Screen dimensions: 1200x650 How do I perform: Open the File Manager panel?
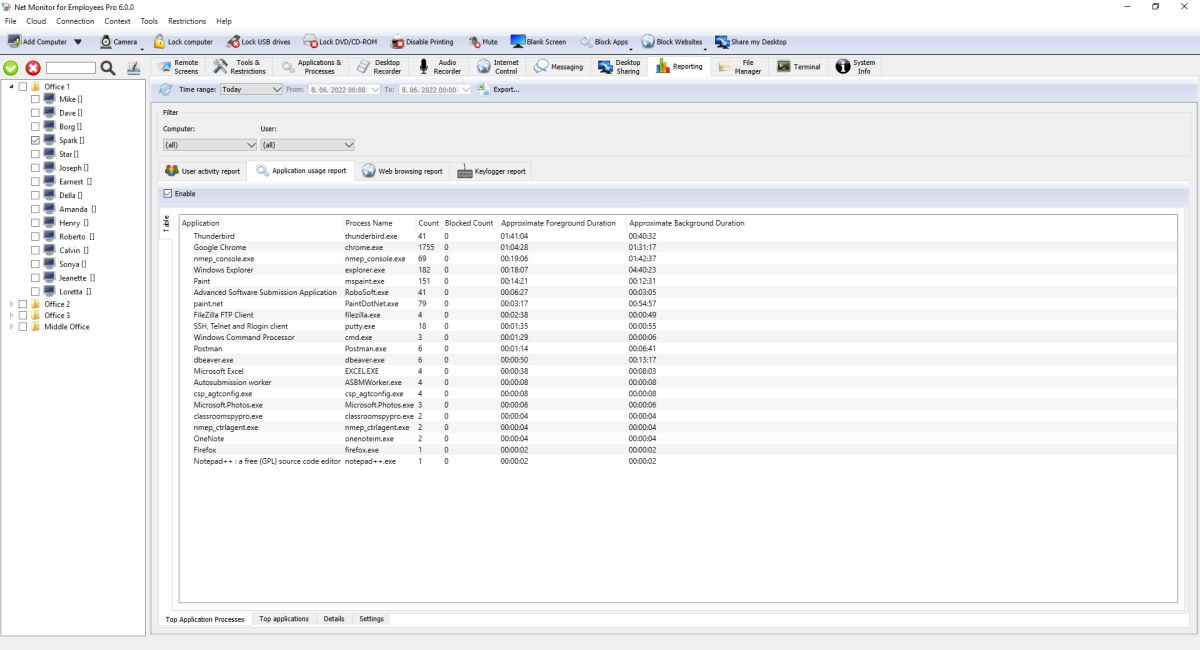[x=738, y=66]
